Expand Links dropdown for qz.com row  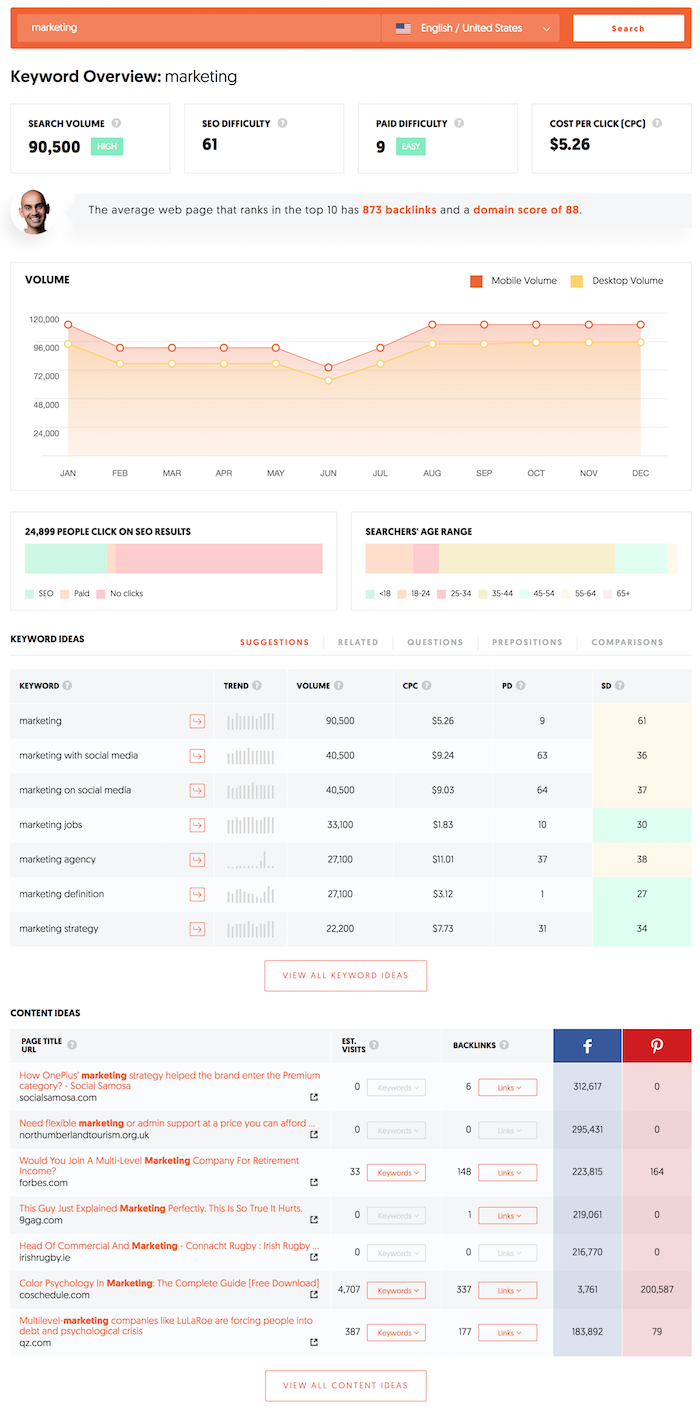[x=507, y=1333]
